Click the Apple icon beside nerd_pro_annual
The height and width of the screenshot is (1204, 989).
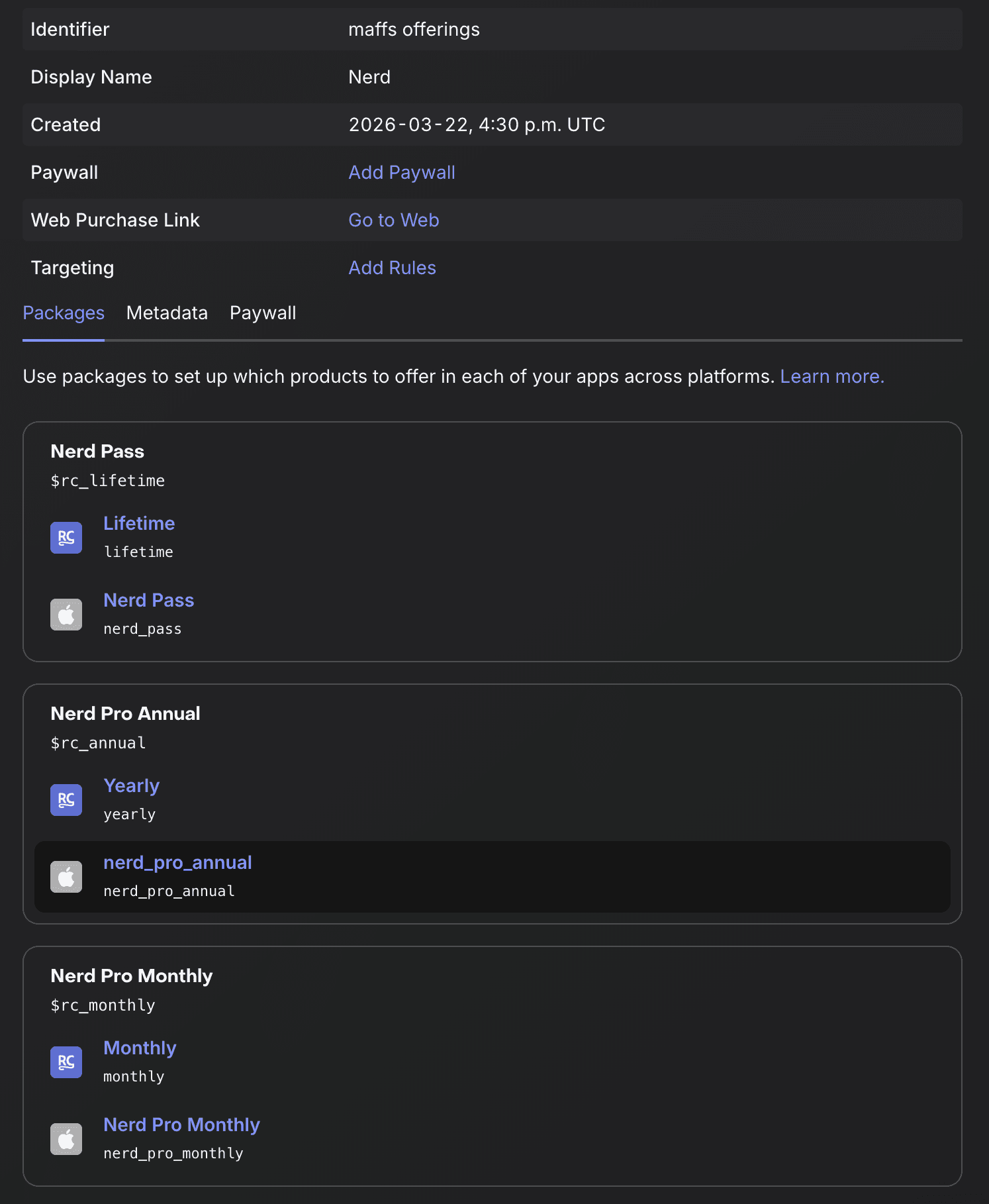(x=66, y=876)
